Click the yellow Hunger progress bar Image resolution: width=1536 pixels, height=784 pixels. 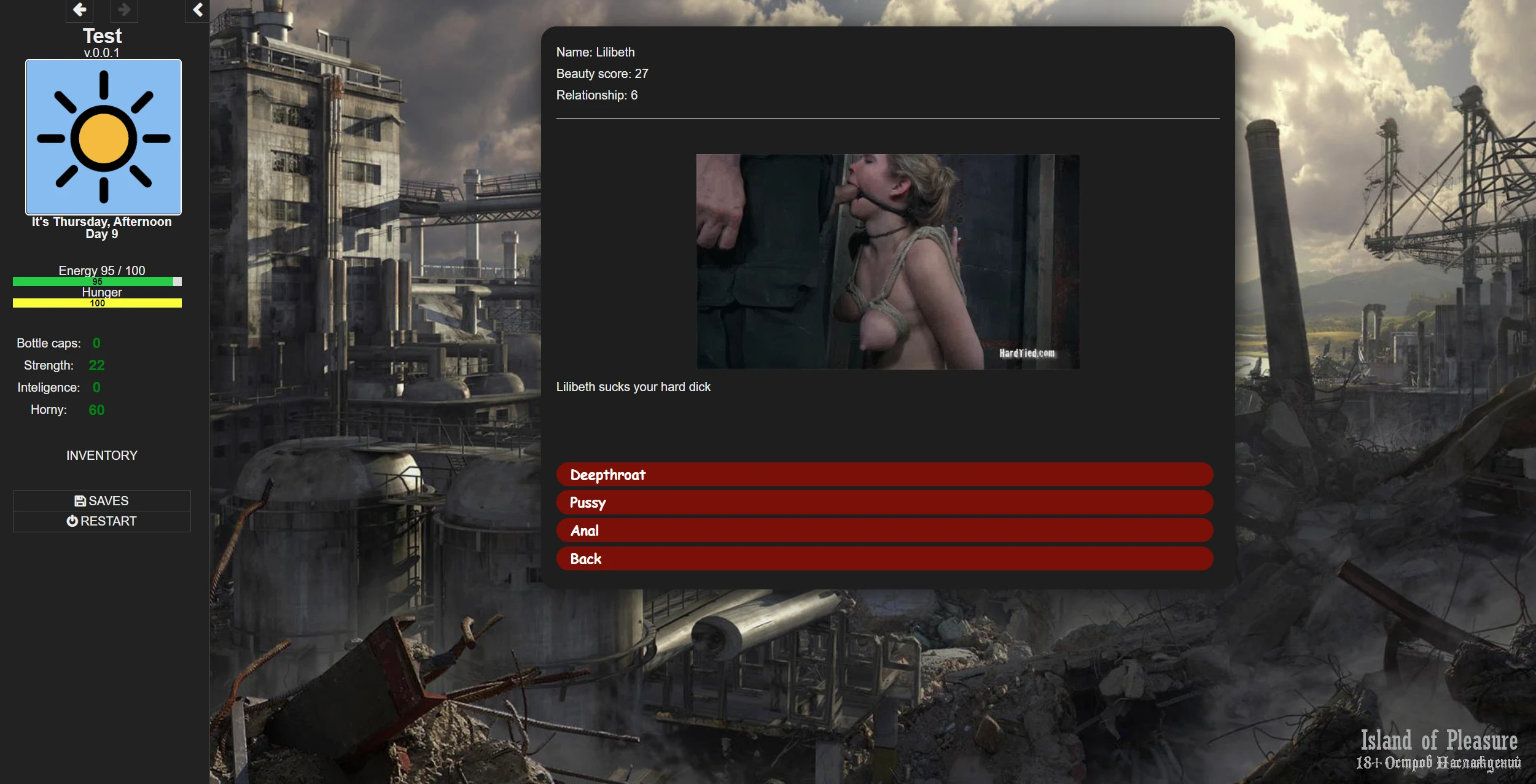tap(96, 303)
